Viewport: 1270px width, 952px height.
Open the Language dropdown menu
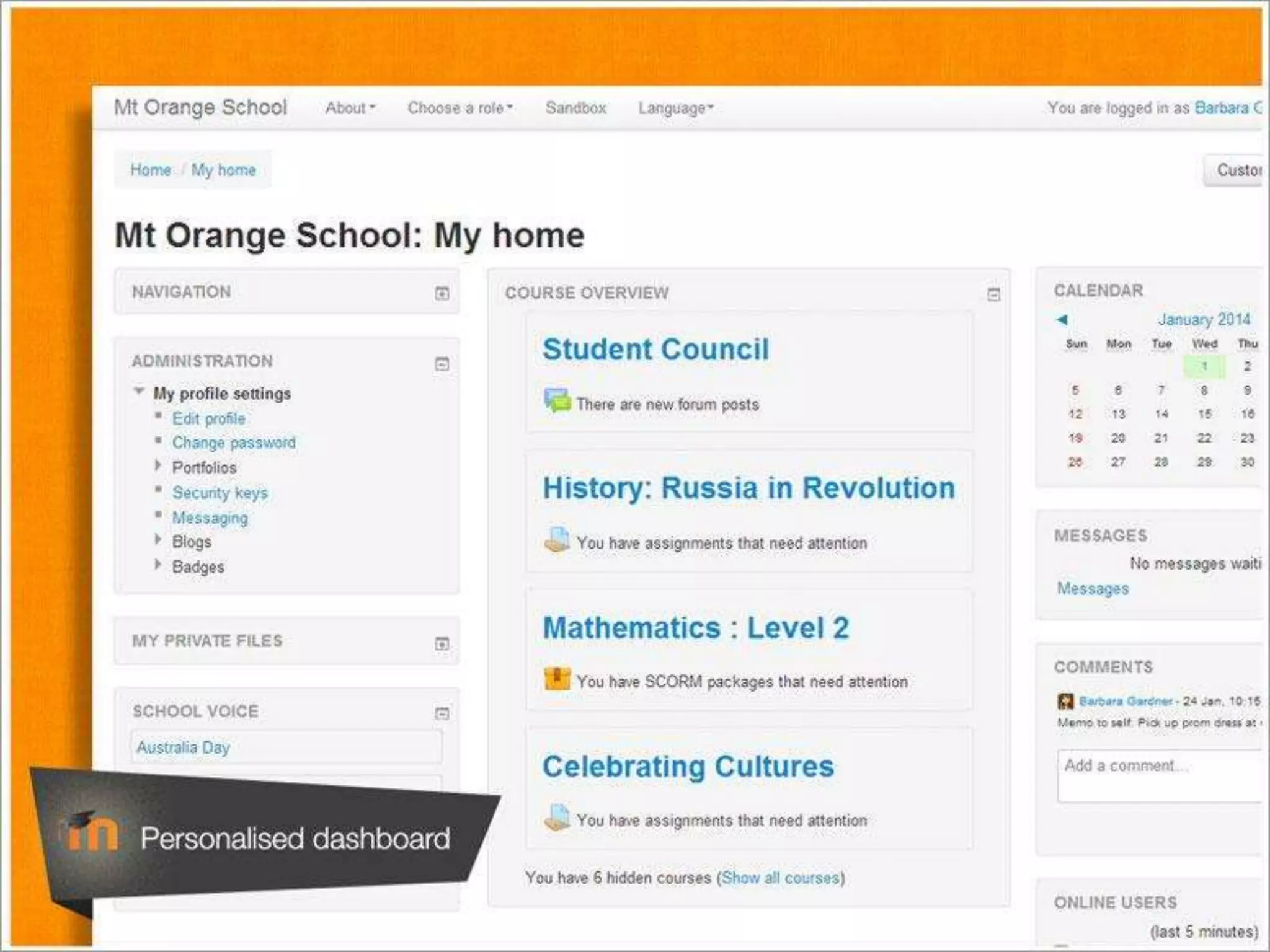(x=676, y=108)
